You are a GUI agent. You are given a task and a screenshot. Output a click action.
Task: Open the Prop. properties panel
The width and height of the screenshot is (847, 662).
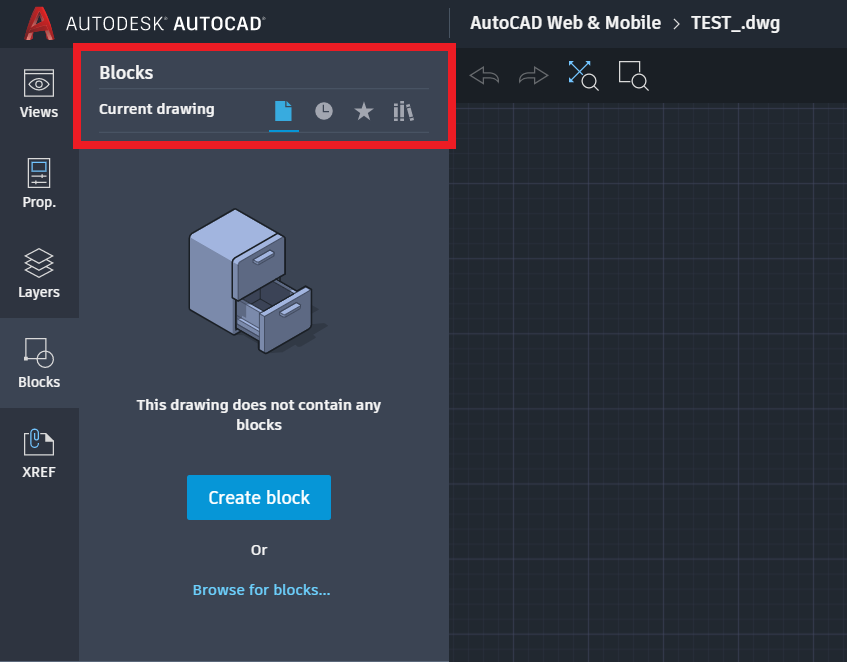(39, 183)
